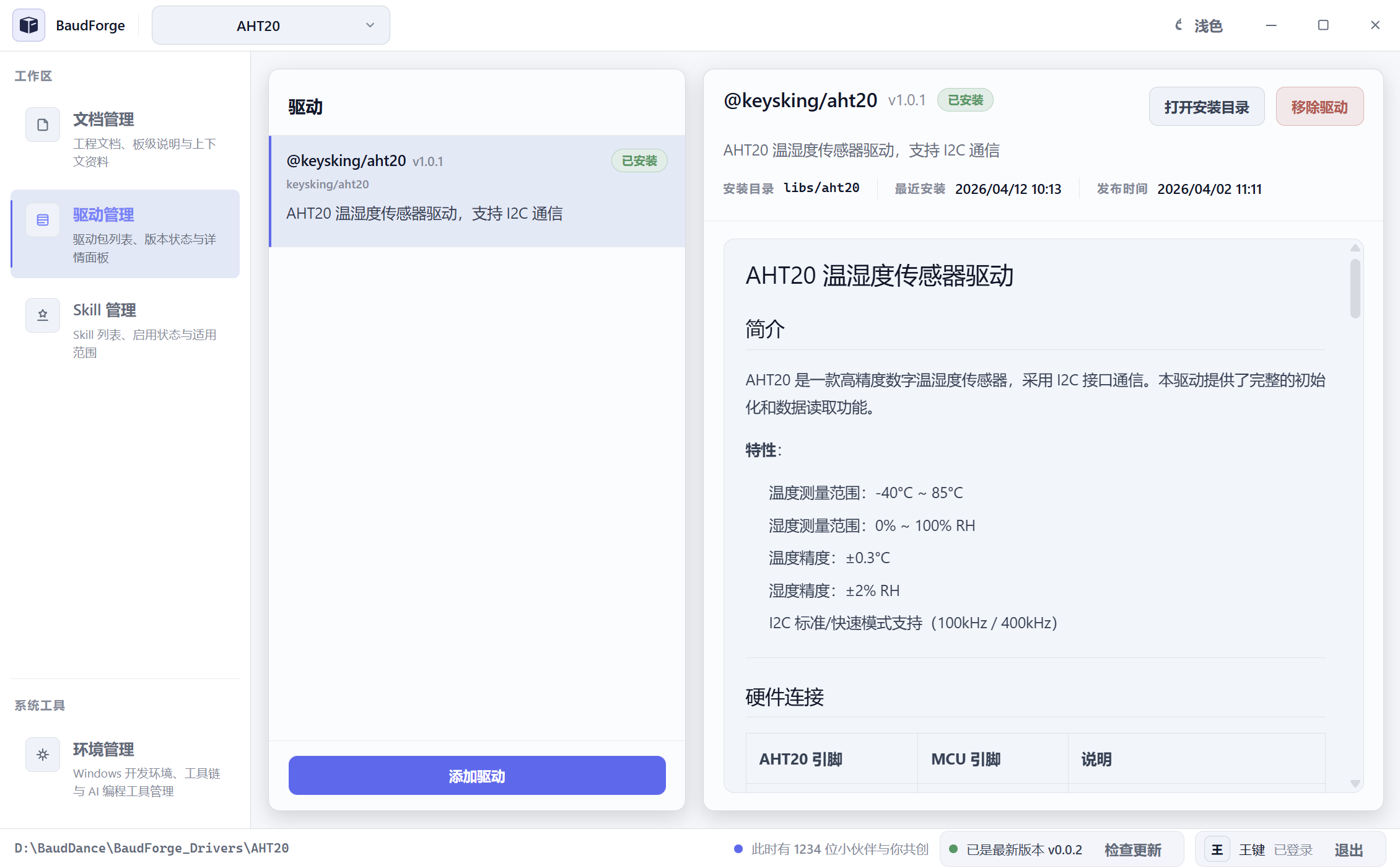This screenshot has height=868, width=1400.
Task: Open the AHT20 project dropdown
Action: point(271,25)
